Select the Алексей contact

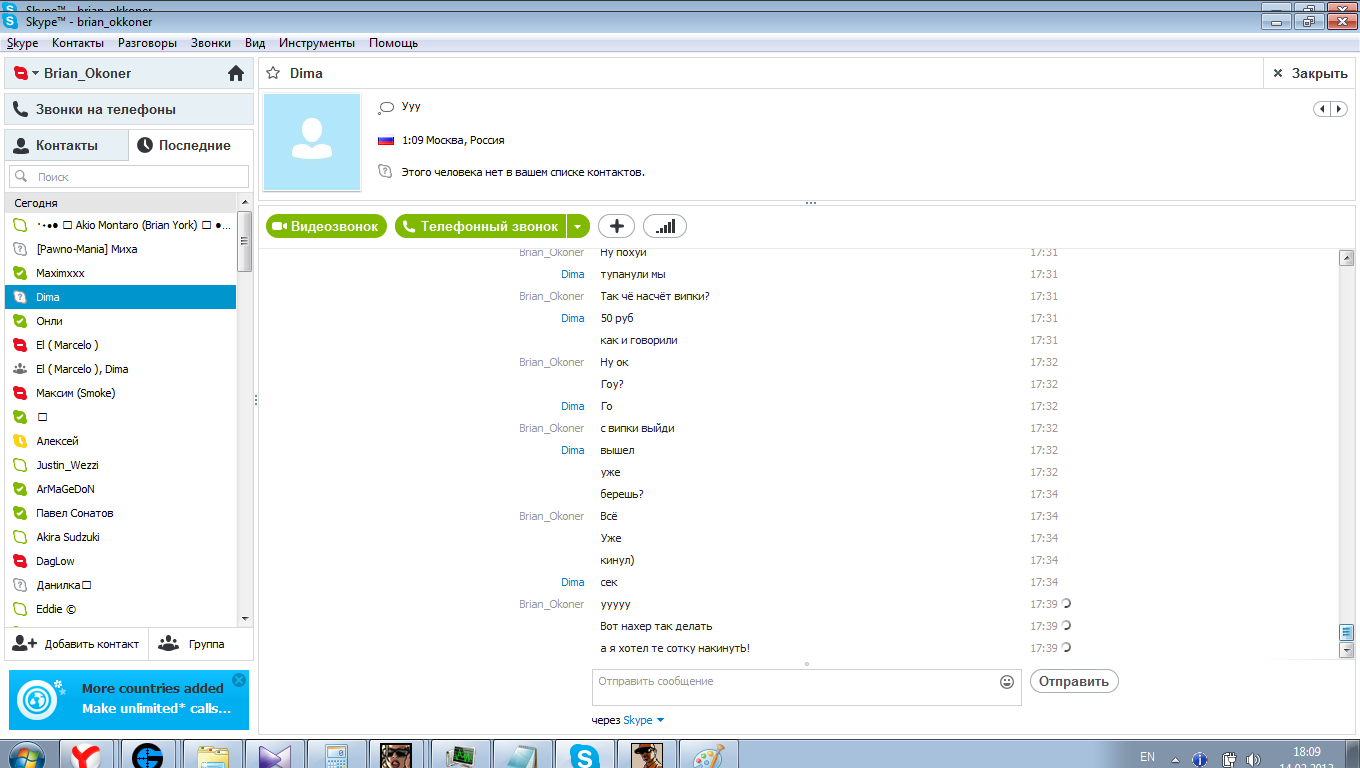(120, 441)
